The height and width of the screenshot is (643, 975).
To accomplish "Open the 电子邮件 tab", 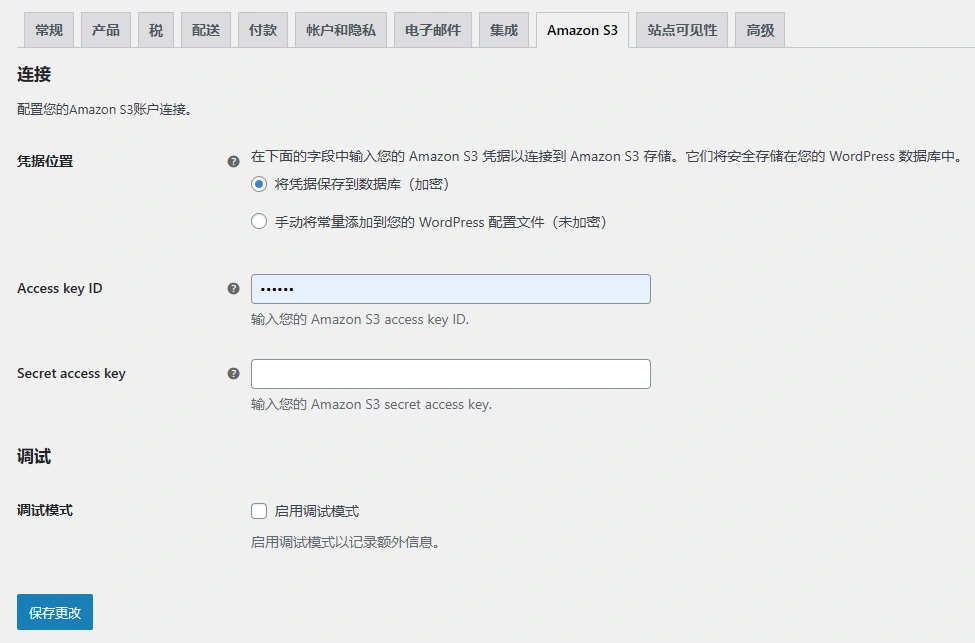I will tap(431, 30).
